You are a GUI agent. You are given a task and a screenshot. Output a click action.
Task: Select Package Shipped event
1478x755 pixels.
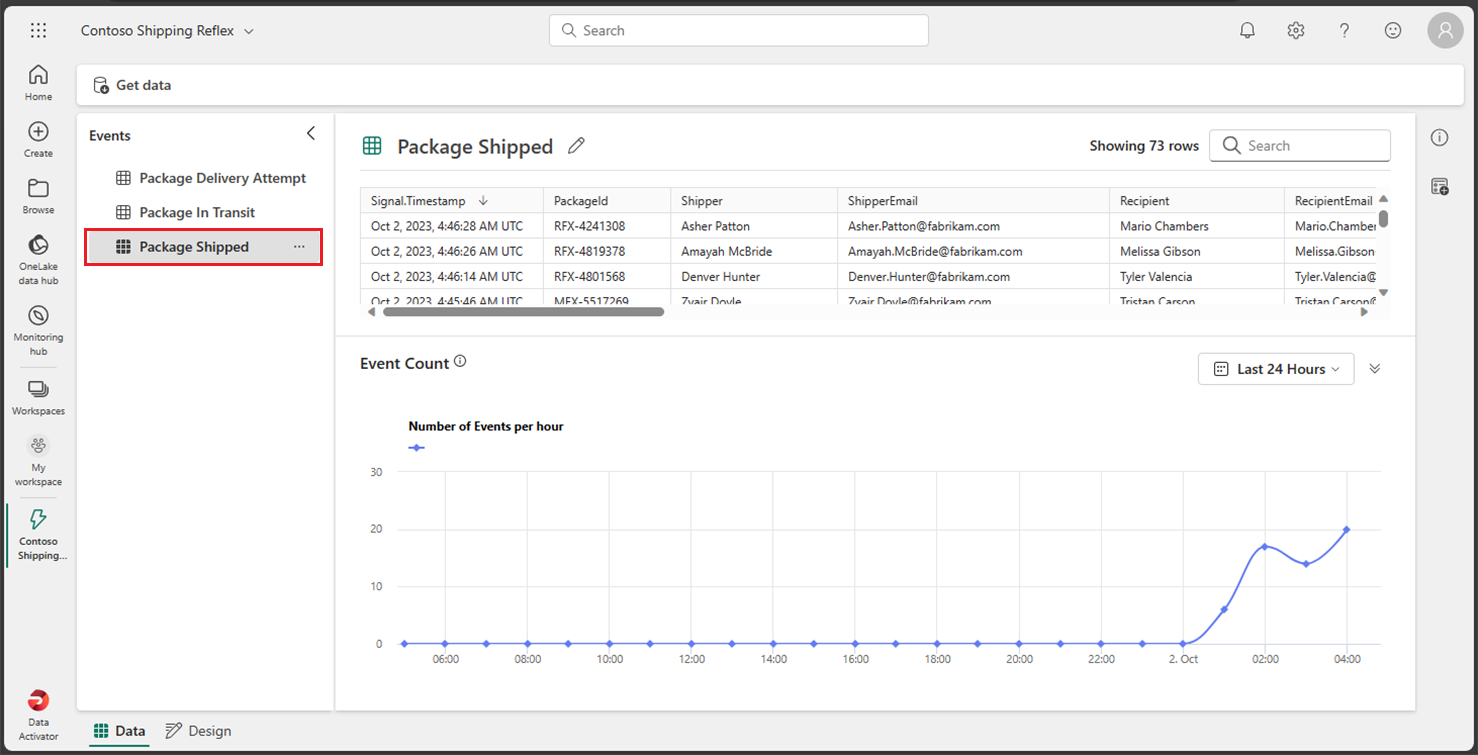(204, 247)
